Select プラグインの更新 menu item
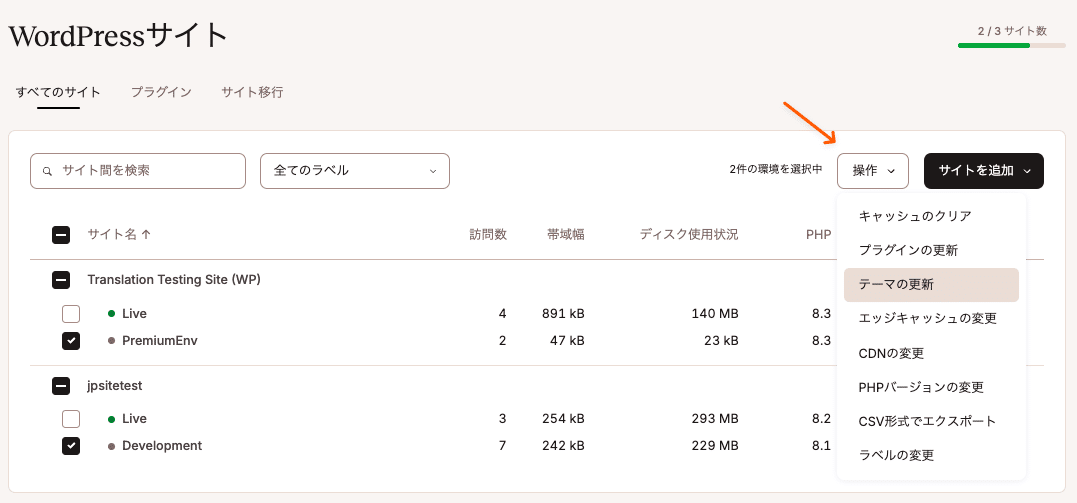Screen dimensions: 1077x503 931,251
